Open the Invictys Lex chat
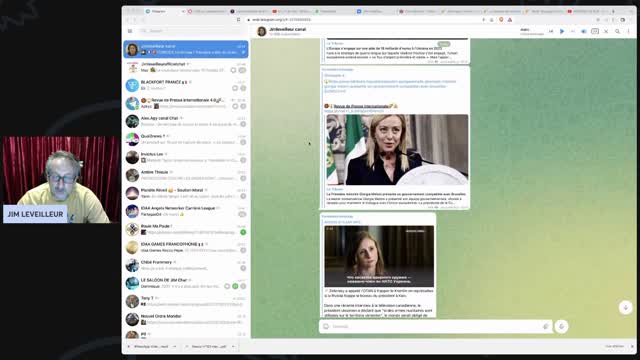 186,157
